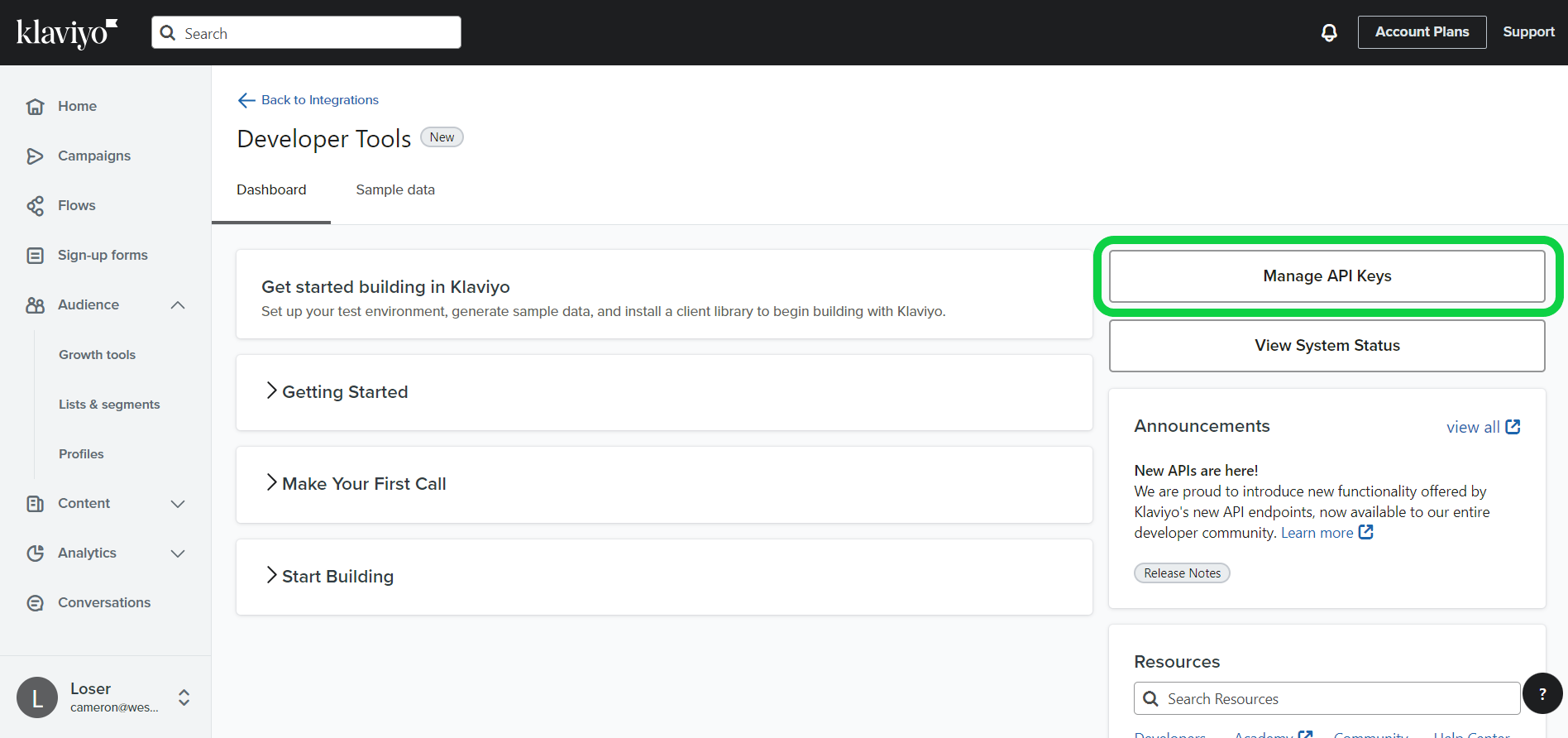This screenshot has height=738, width=1568.
Task: Open the notifications bell
Action: click(1329, 32)
